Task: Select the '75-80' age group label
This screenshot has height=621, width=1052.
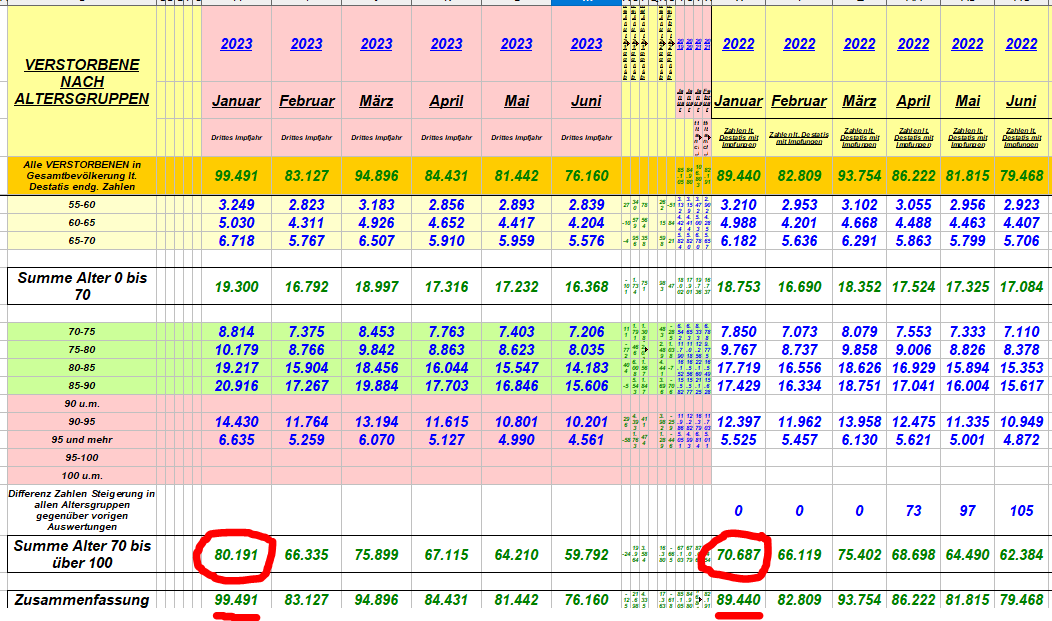Action: [82, 349]
